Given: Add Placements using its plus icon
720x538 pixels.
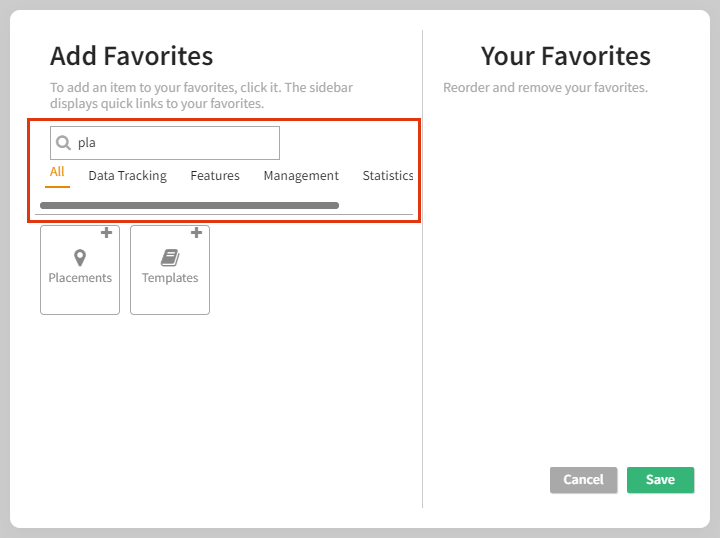Looking at the screenshot, I should pyautogui.click(x=106, y=233).
